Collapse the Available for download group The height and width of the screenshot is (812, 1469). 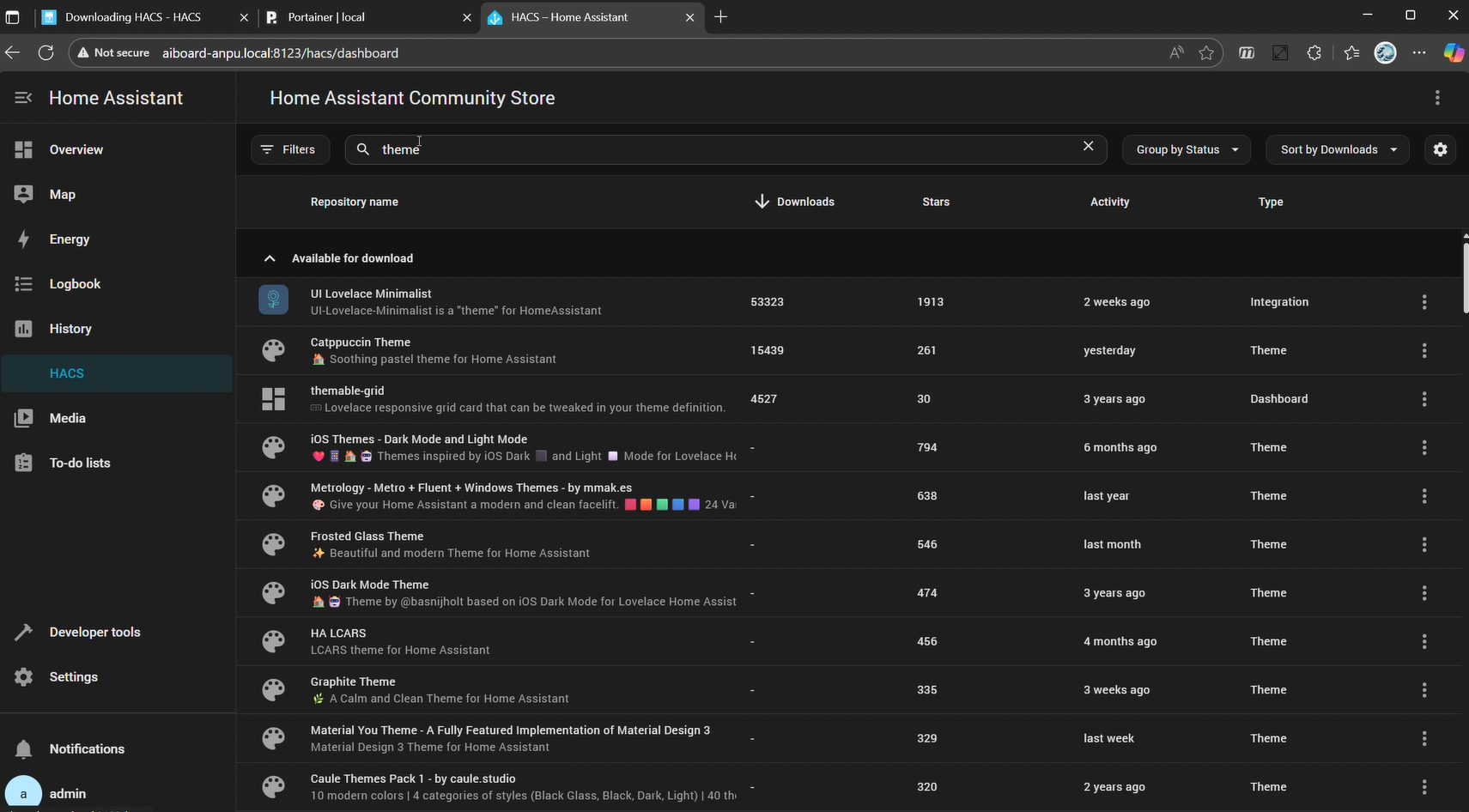point(270,258)
